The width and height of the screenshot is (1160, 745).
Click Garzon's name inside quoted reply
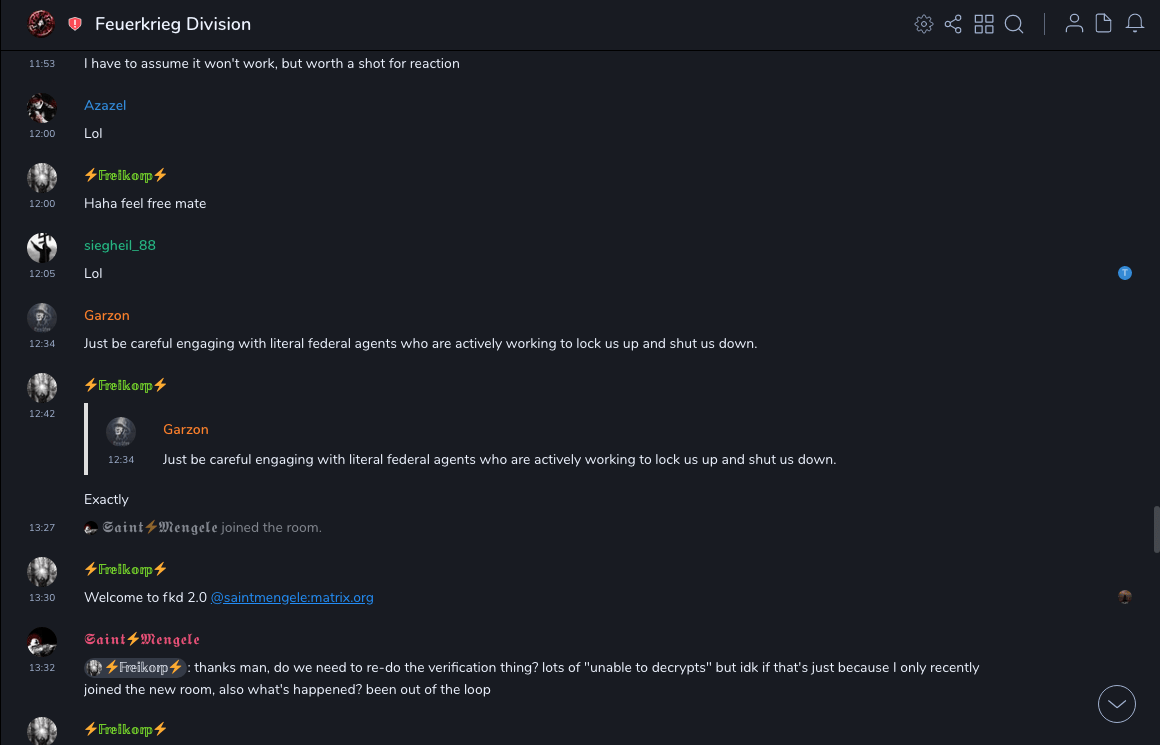(x=186, y=429)
